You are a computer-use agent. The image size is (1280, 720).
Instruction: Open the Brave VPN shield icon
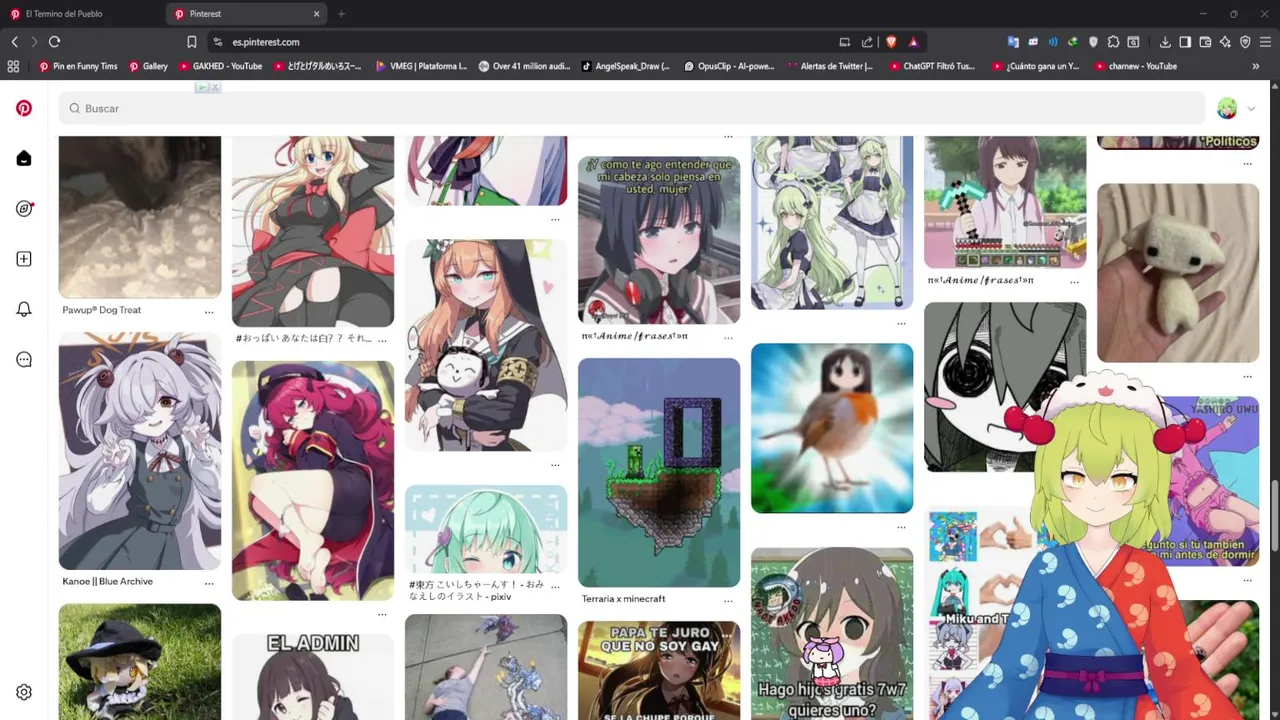[x=1245, y=42]
